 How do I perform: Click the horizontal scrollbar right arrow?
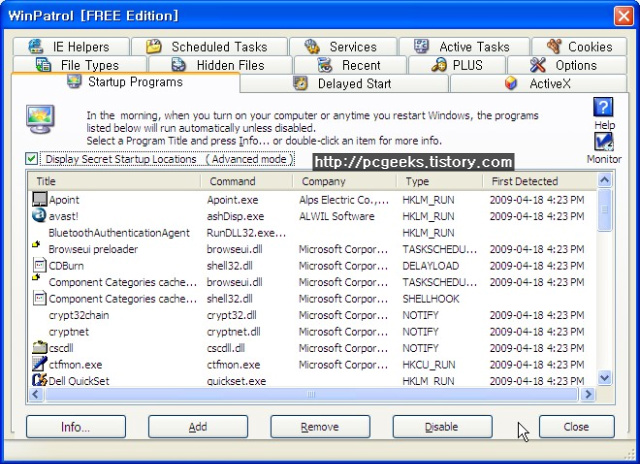pyautogui.click(x=588, y=394)
